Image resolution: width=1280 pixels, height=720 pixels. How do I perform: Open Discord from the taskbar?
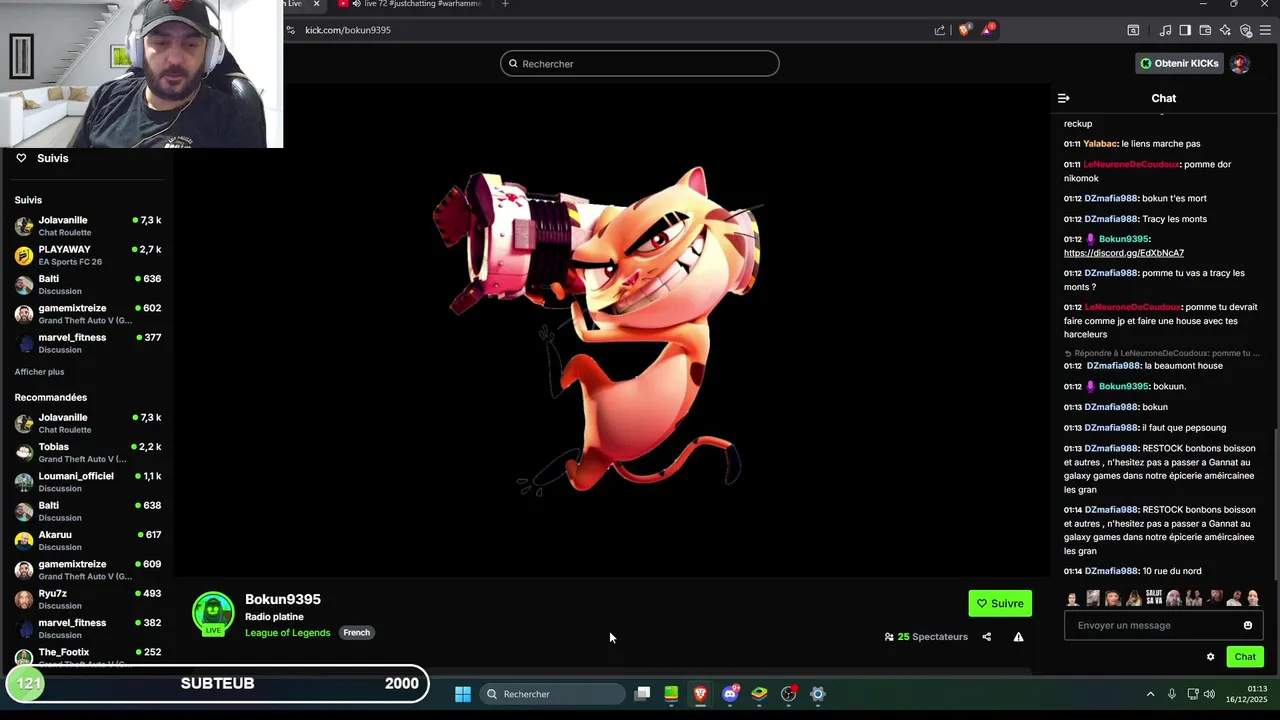click(730, 694)
